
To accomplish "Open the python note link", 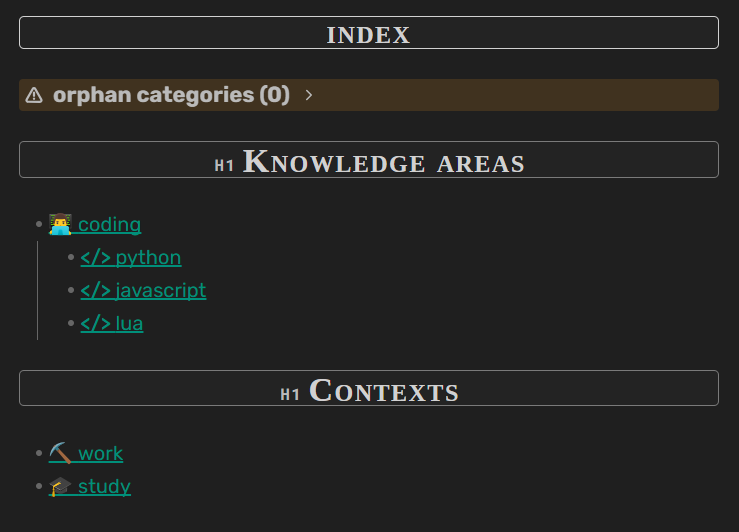I will coord(148,257).
